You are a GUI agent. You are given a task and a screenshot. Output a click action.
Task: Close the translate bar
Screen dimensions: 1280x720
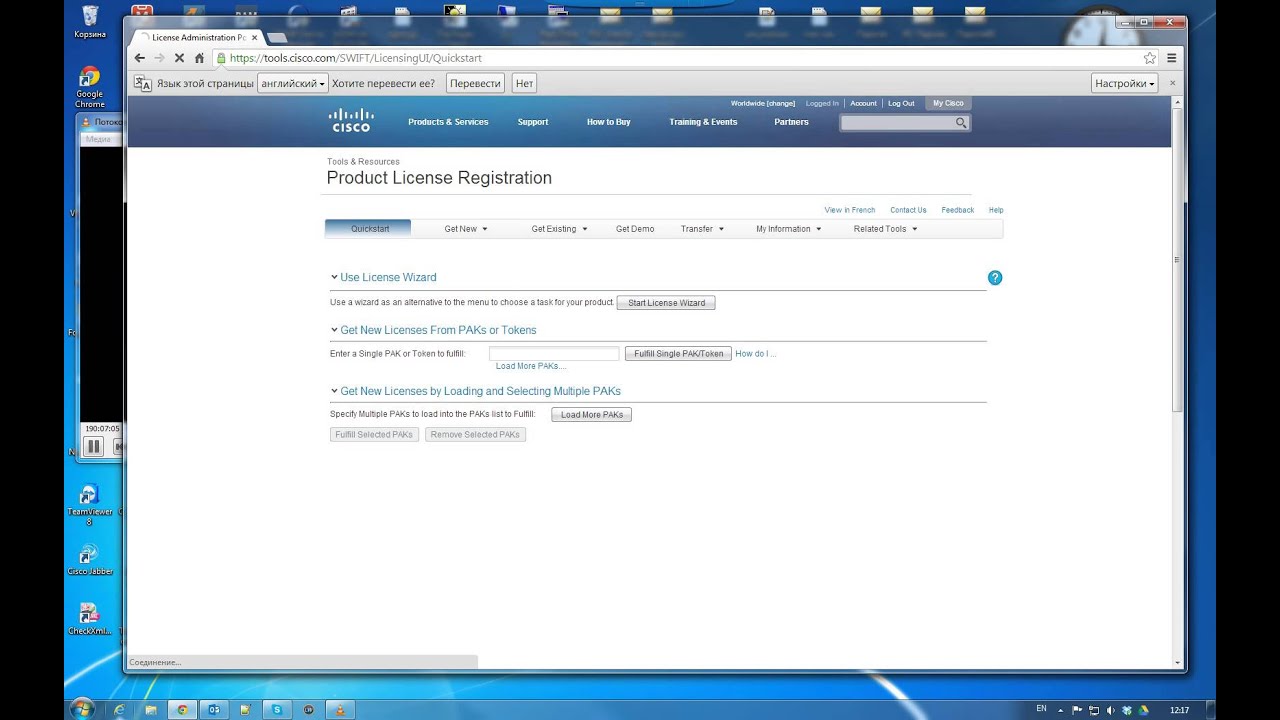(1173, 83)
